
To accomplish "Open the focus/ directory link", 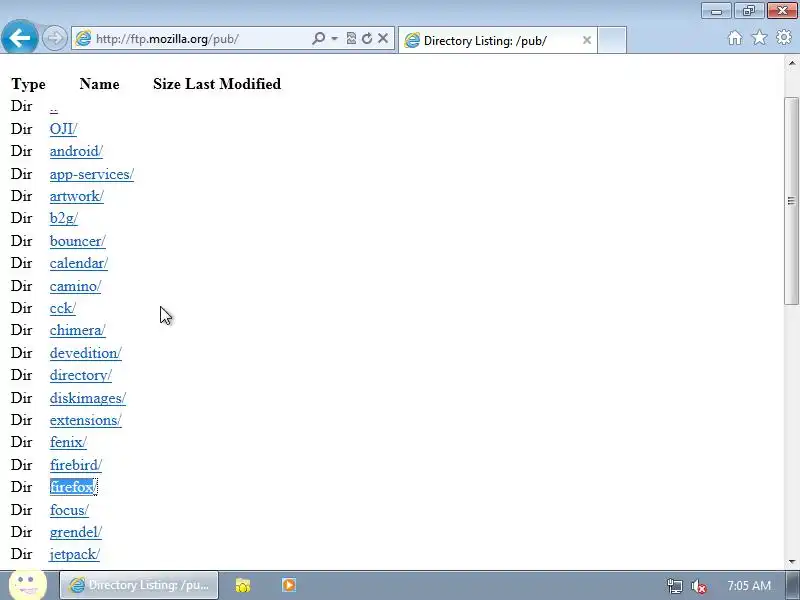I will coord(69,510).
